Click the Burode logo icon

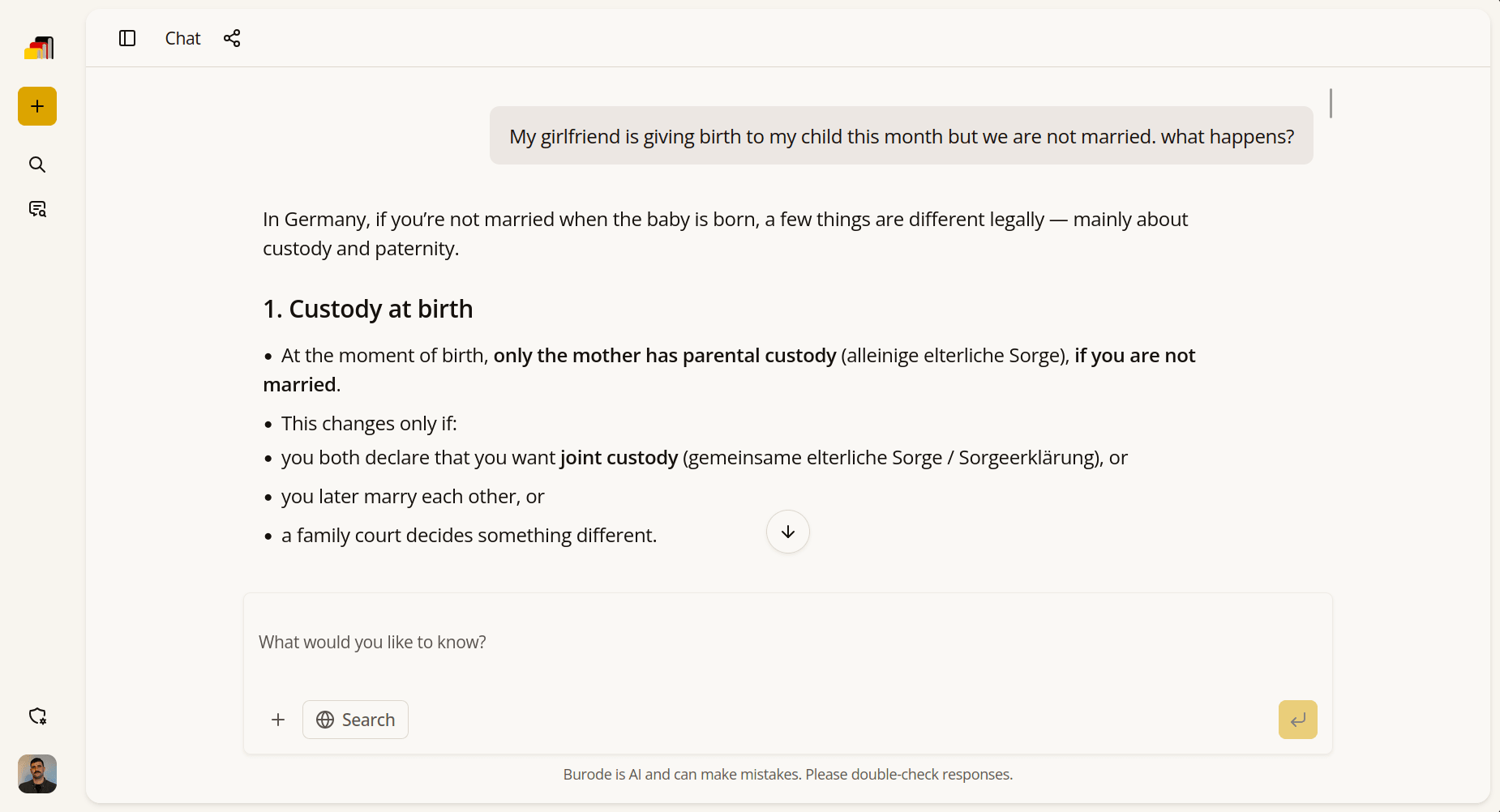tap(38, 49)
